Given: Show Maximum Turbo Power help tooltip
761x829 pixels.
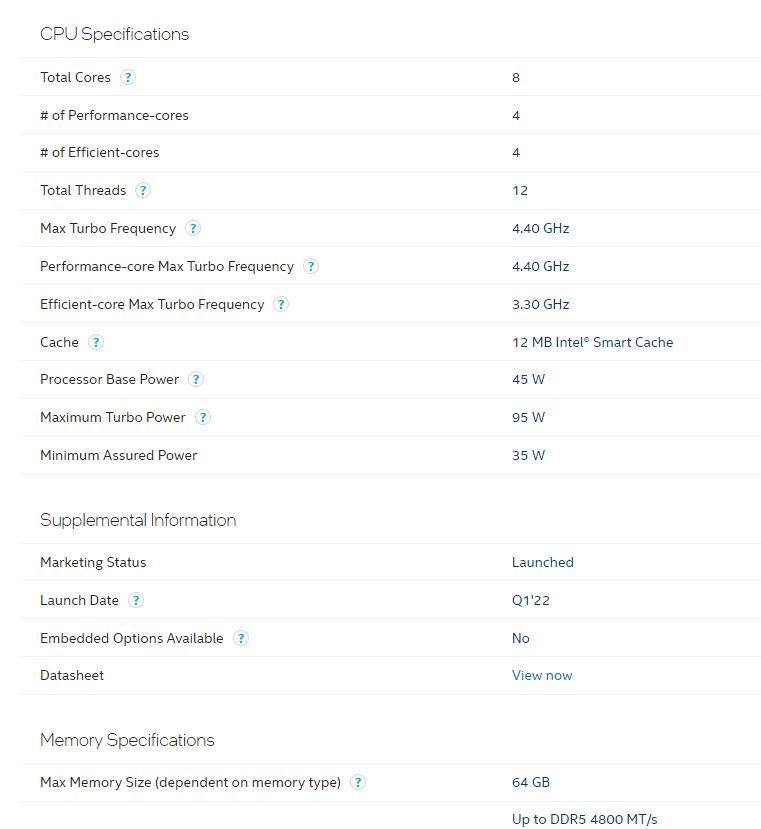Looking at the screenshot, I should click(203, 417).
